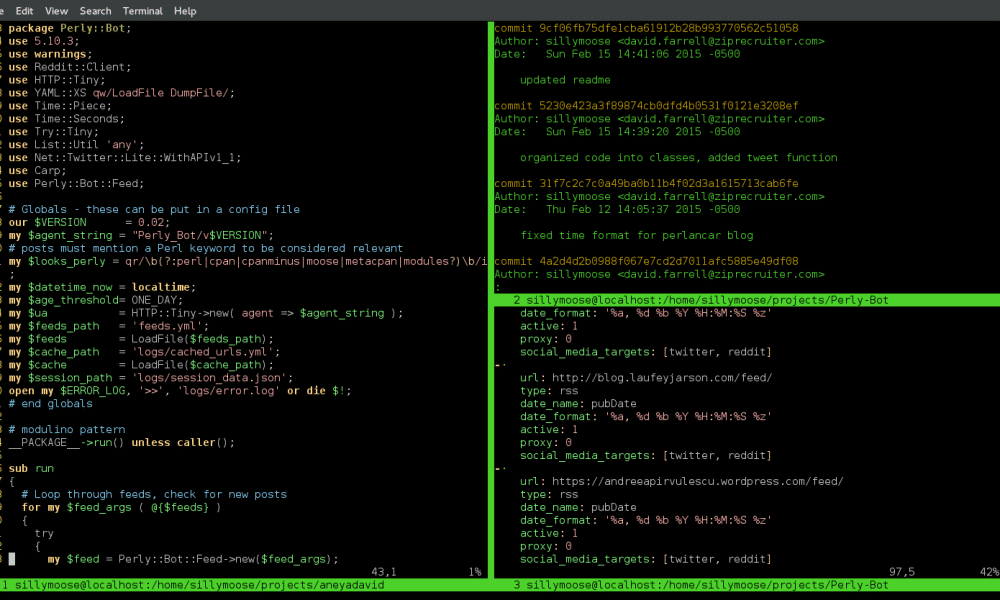
Task: Click 'fixed time format for perlancar blog'
Action: 636,235
